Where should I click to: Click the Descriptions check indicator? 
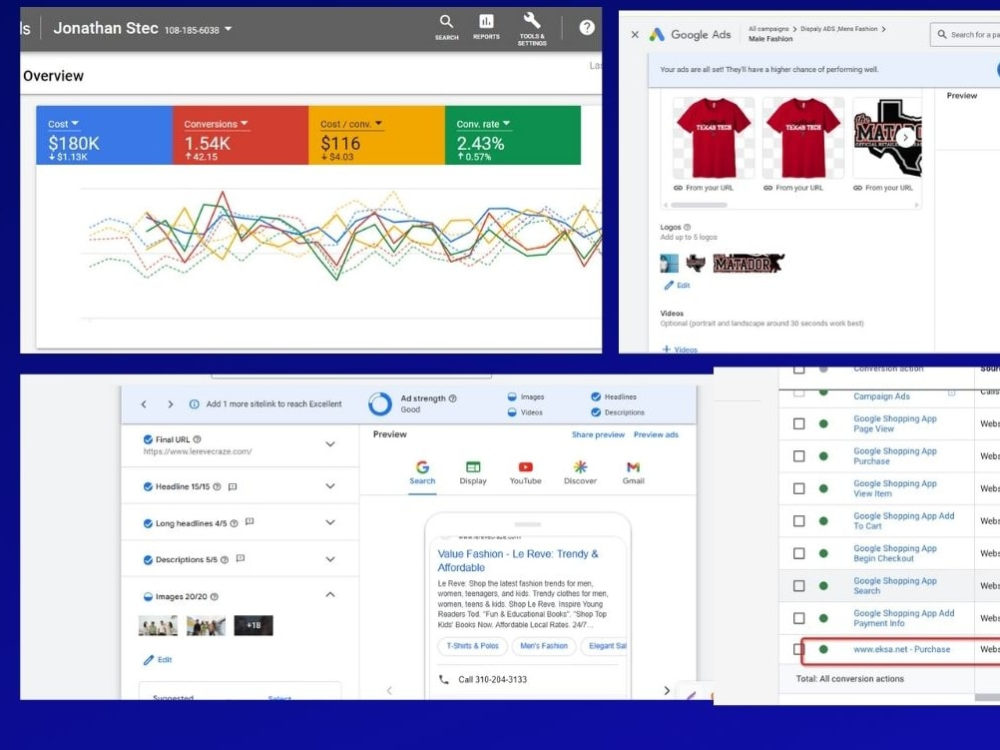(596, 412)
